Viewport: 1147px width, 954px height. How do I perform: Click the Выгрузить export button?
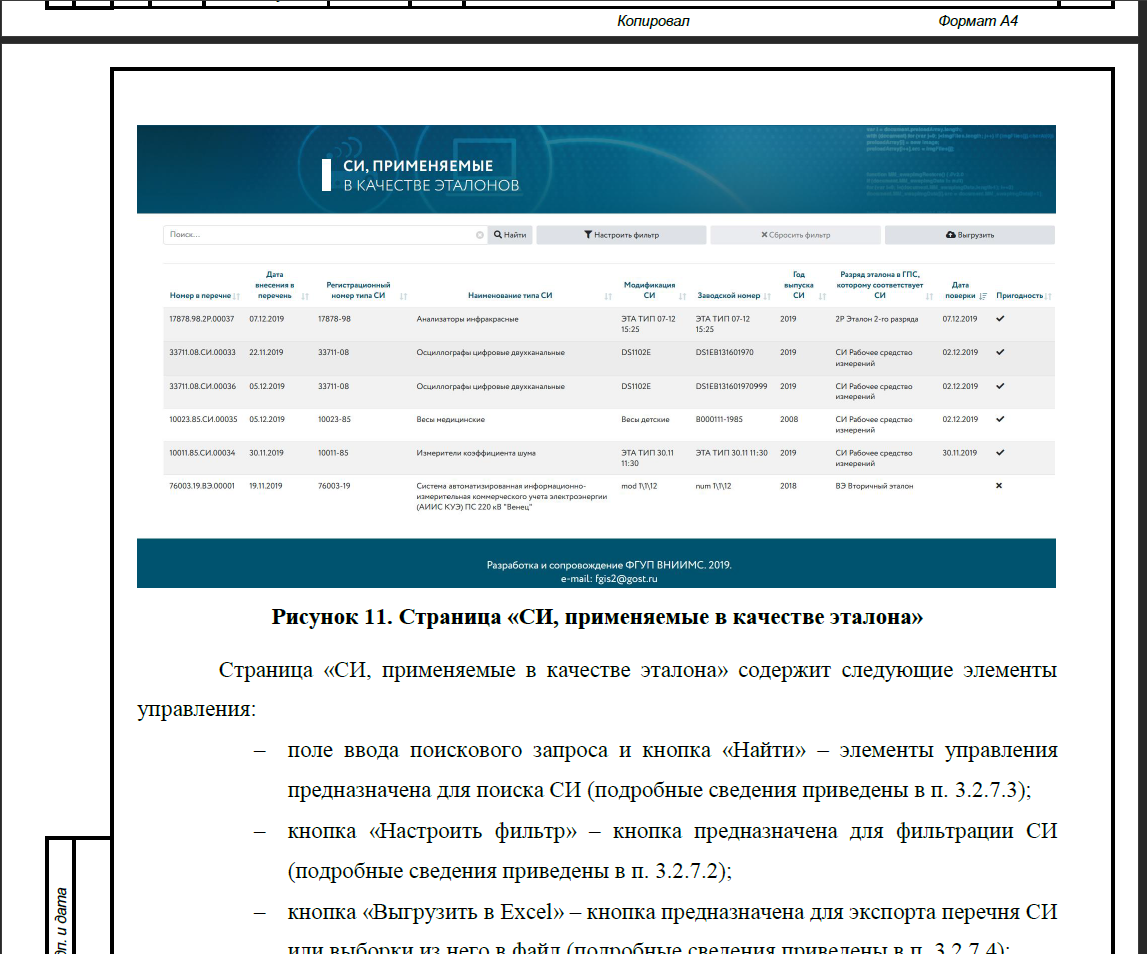point(969,235)
